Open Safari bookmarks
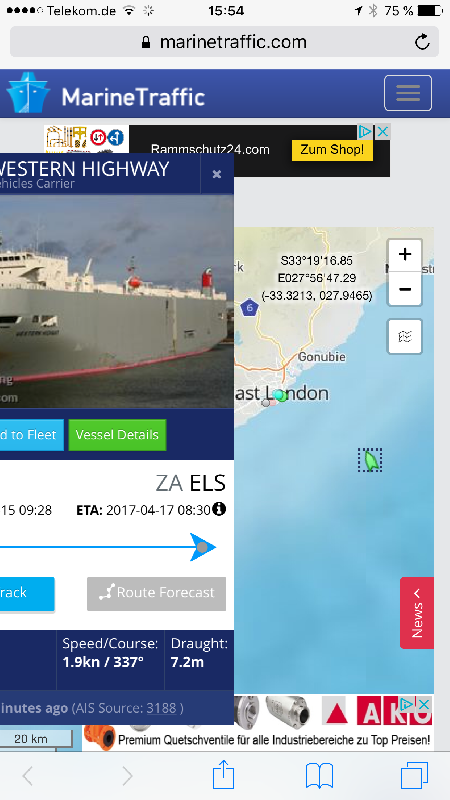 coord(319,776)
